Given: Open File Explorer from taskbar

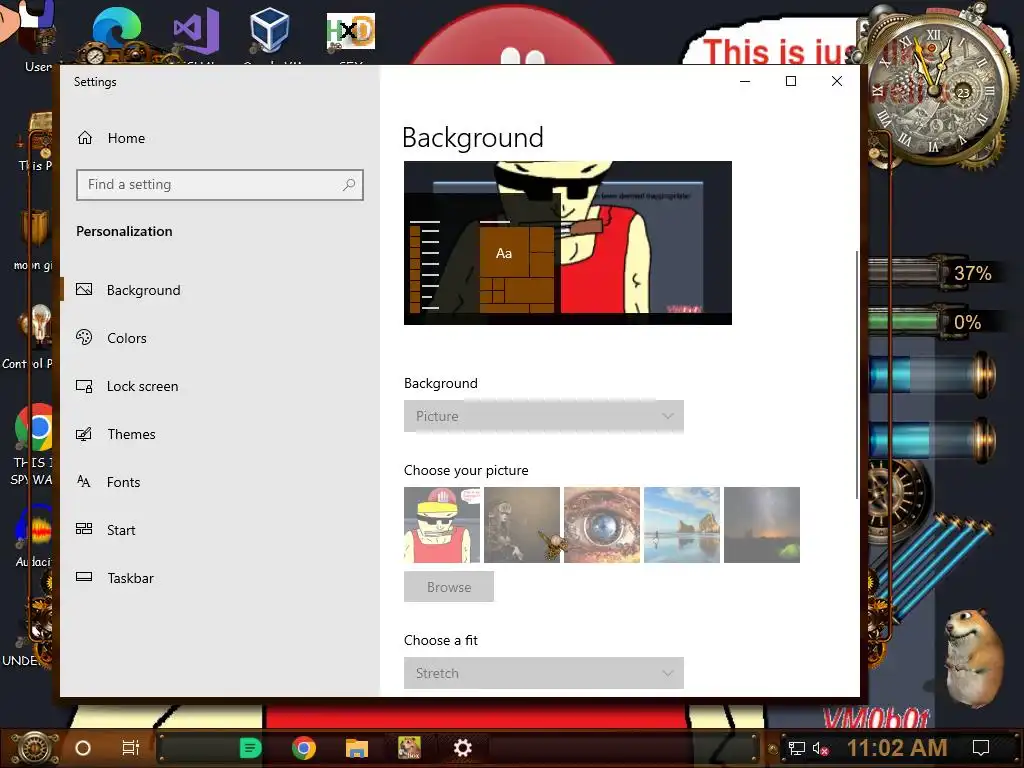Looking at the screenshot, I should coord(357,748).
